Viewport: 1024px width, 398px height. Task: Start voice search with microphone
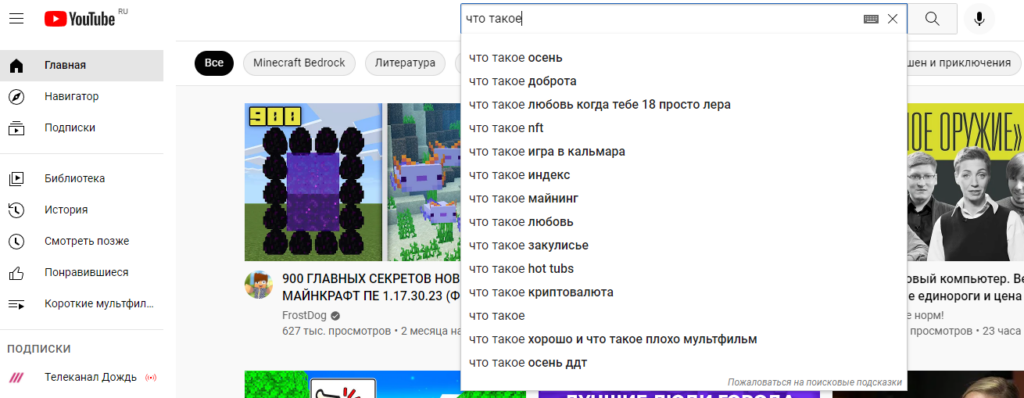pyautogui.click(x=979, y=20)
